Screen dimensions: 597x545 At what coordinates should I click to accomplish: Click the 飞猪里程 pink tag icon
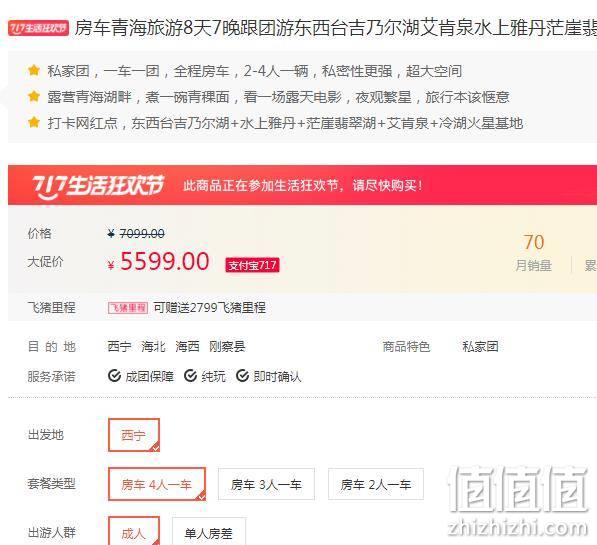coord(128,308)
